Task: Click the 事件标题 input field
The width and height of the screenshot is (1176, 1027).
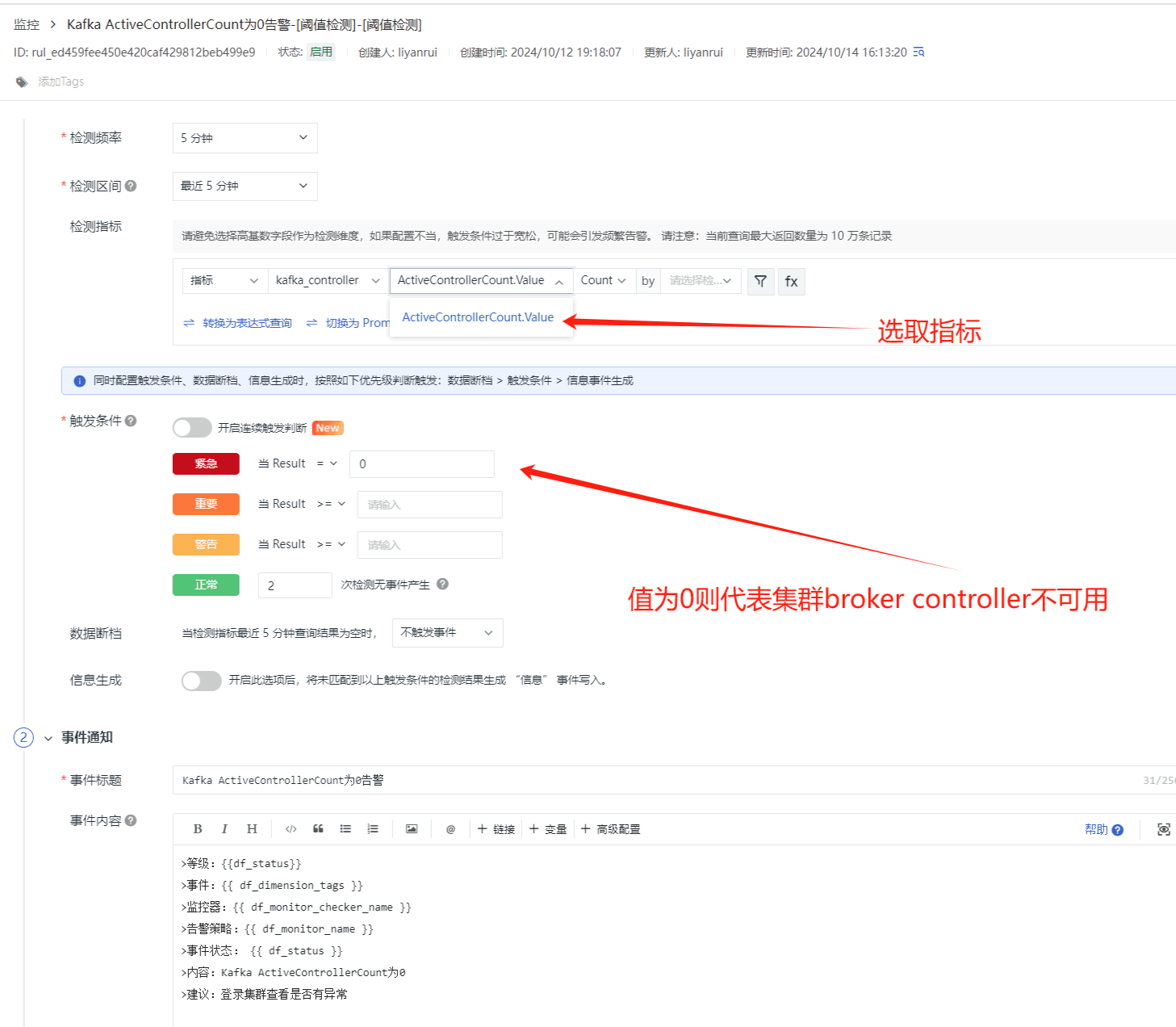Action: [674, 780]
